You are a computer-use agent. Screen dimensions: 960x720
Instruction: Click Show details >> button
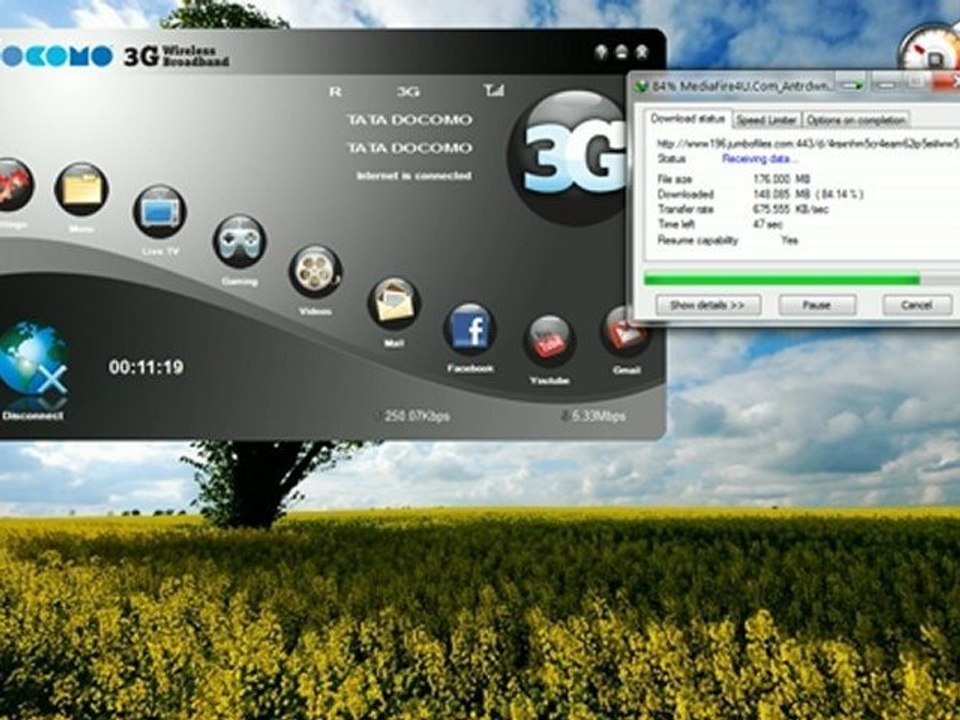[x=708, y=305]
